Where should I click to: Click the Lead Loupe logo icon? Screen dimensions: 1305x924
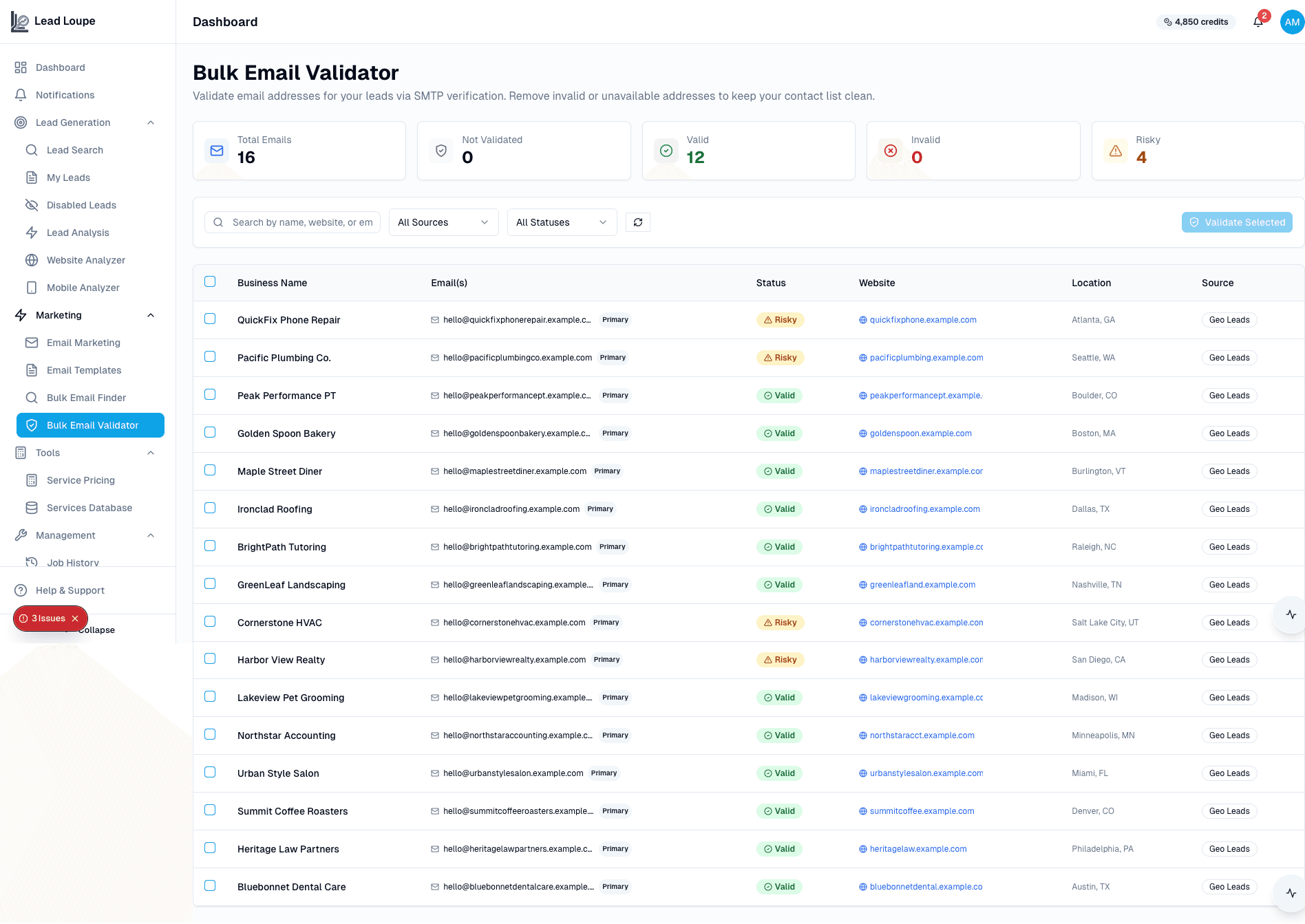tap(20, 22)
